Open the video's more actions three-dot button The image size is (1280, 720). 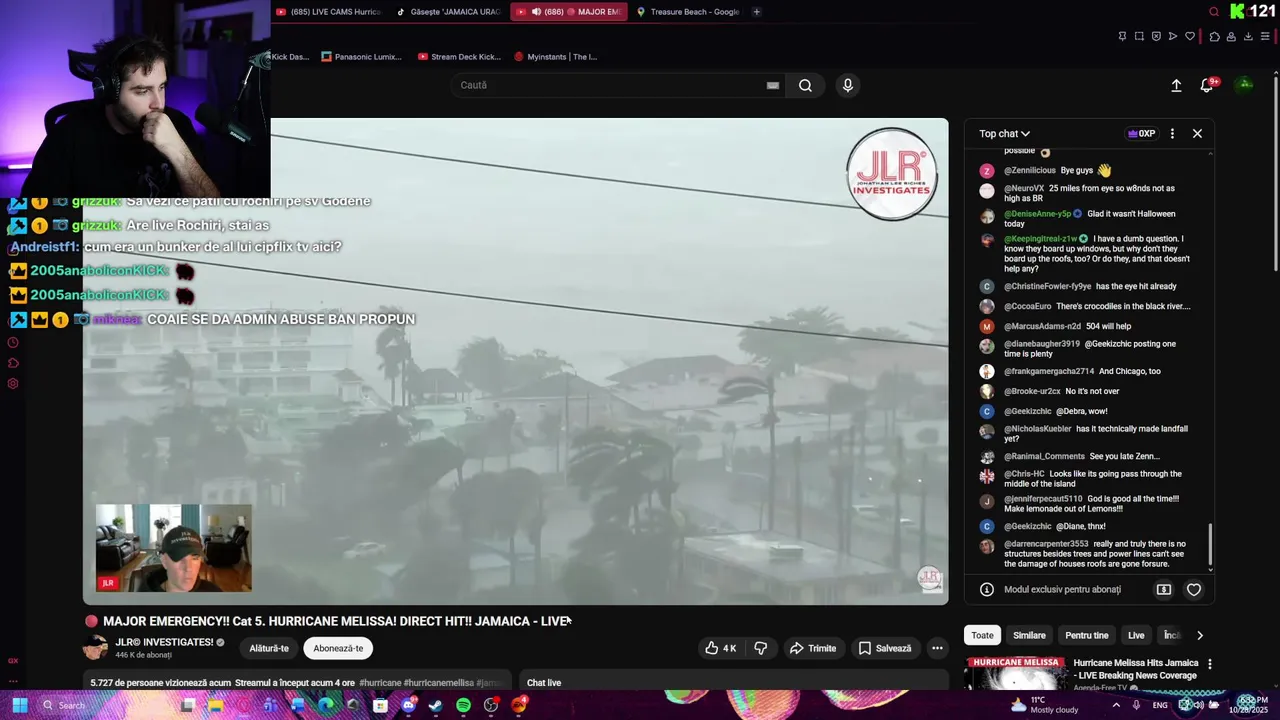(937, 648)
